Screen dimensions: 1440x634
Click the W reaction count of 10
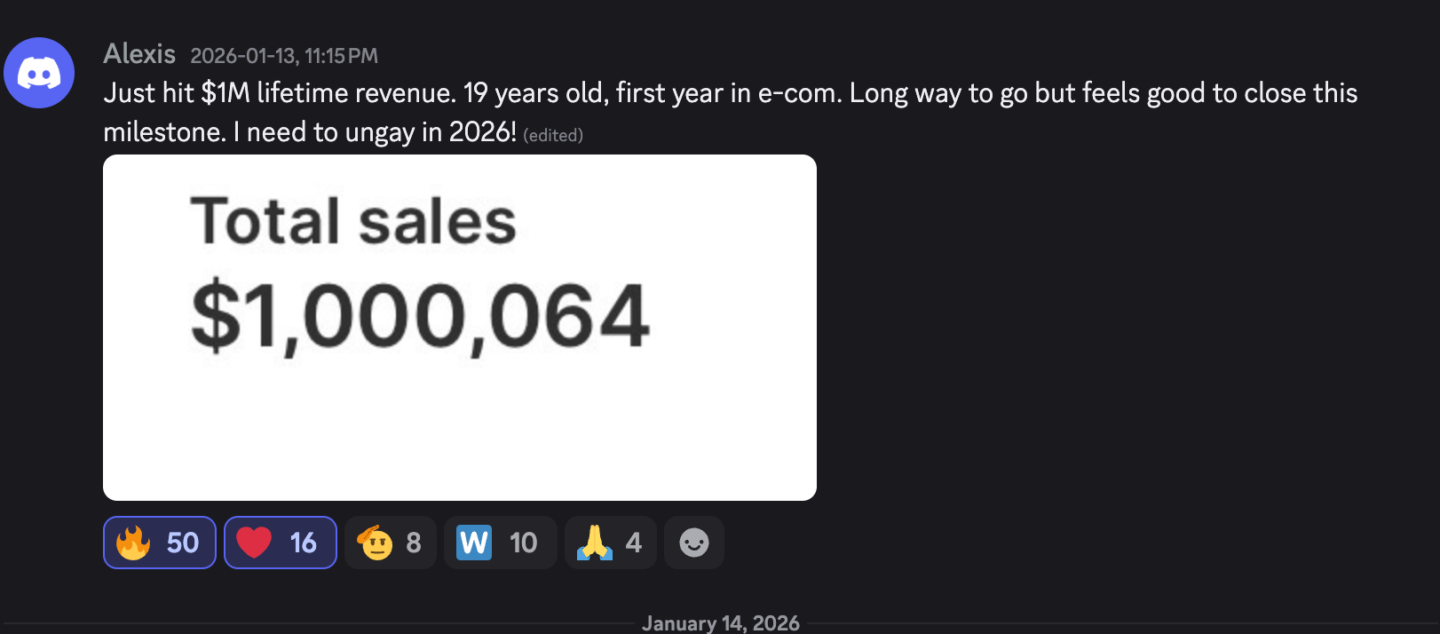523,543
